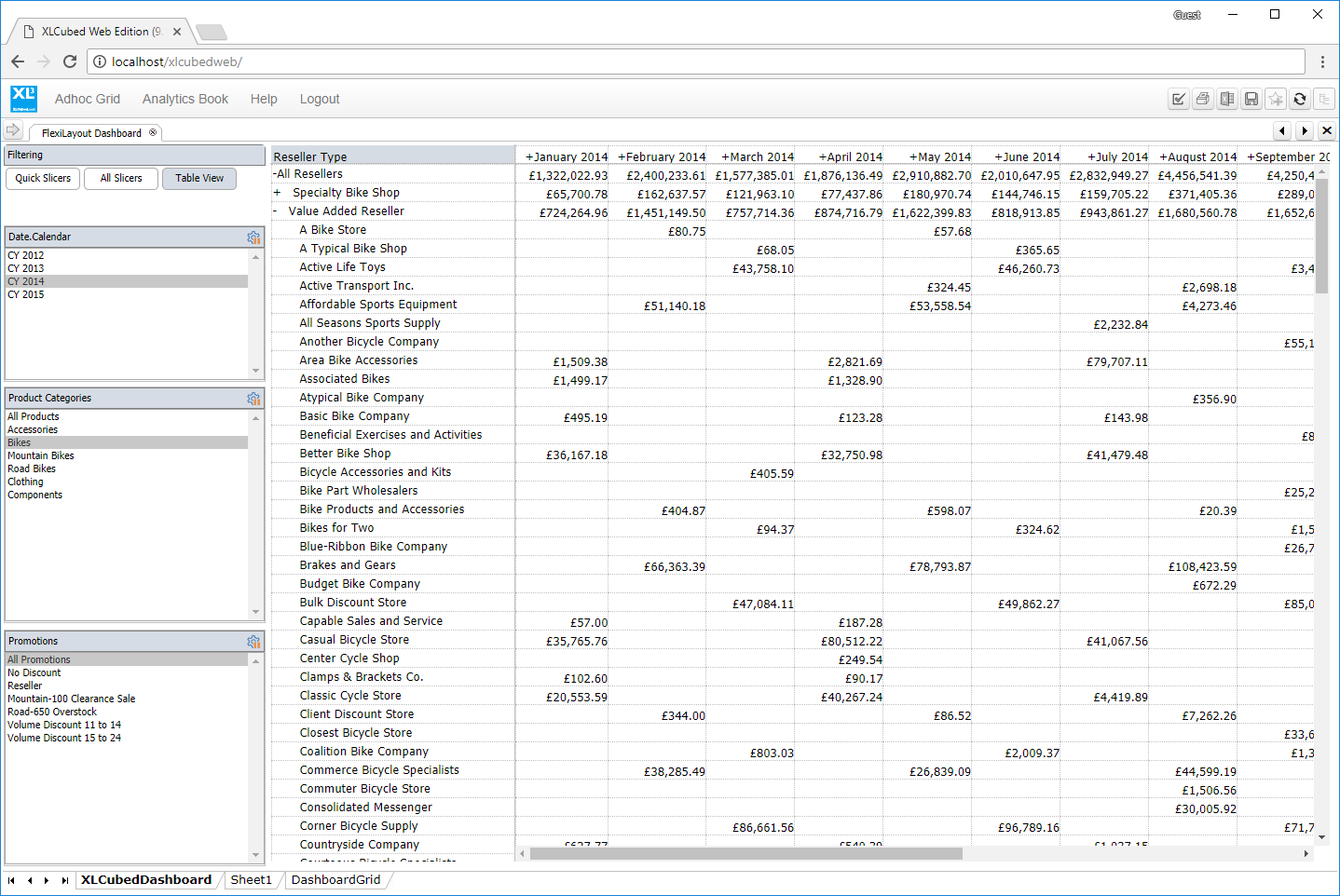Screen dimensions: 1340x896
Task: Click the save floppy disk icon
Action: pyautogui.click(x=1251, y=99)
